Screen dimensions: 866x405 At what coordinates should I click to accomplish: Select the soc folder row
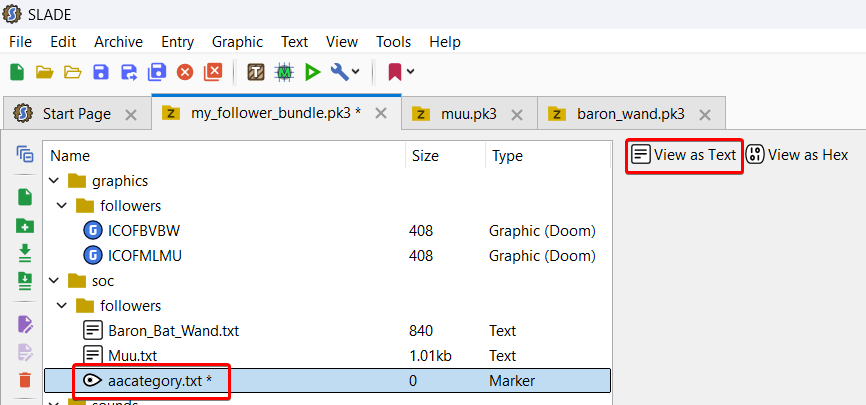(327, 281)
